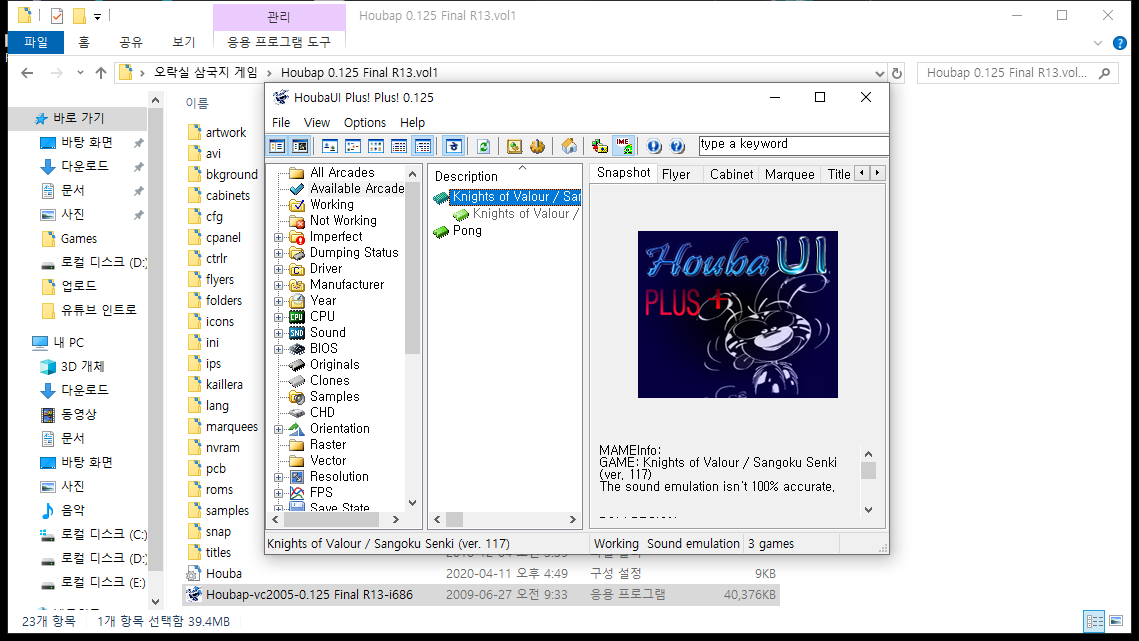This screenshot has height=641, width=1139.
Task: Click the Samples speaker folder icon
Action: [x=296, y=396]
